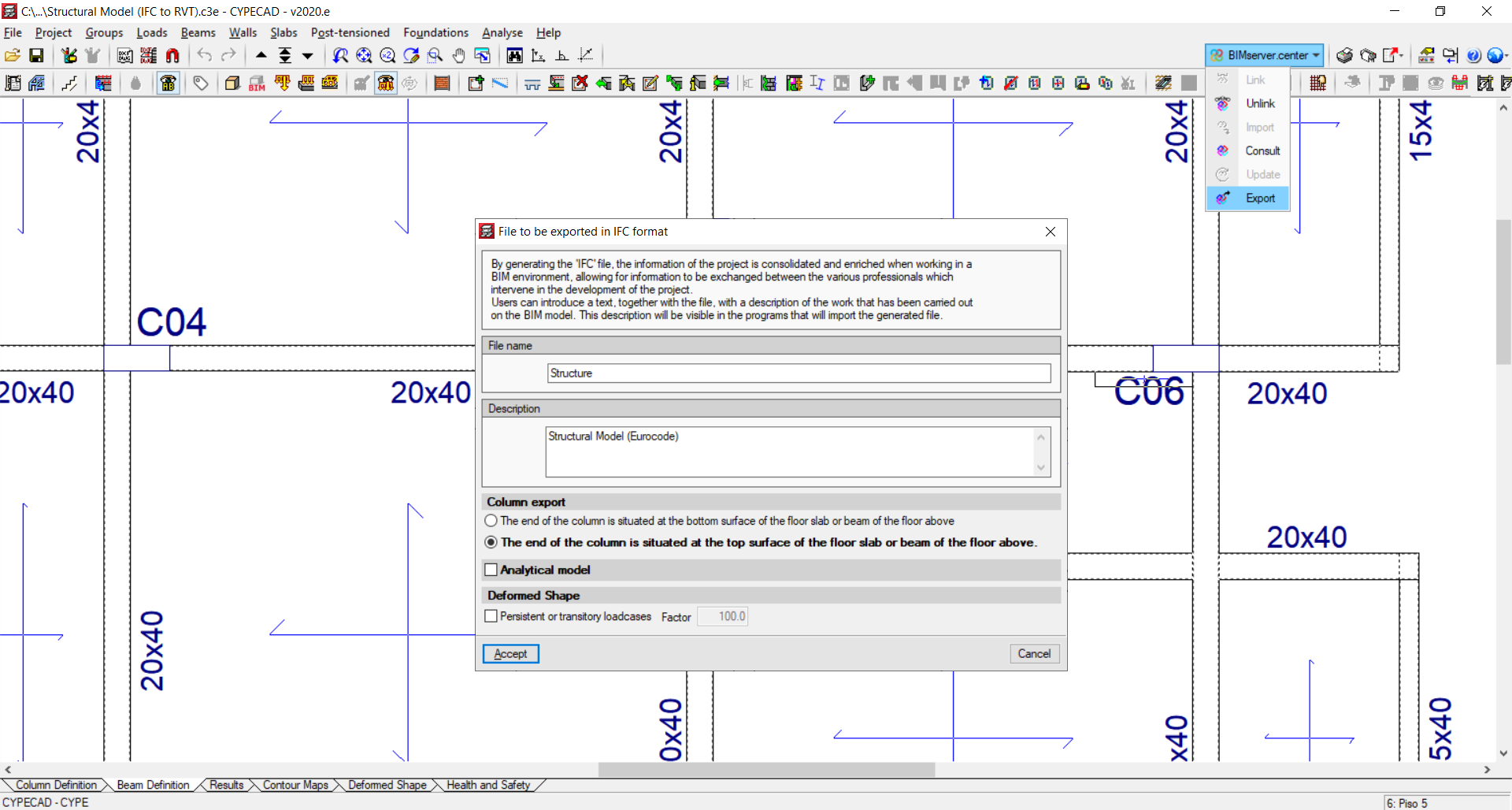Search elements with the binoculars icon
This screenshot has width=1512, height=810.
(x=515, y=55)
